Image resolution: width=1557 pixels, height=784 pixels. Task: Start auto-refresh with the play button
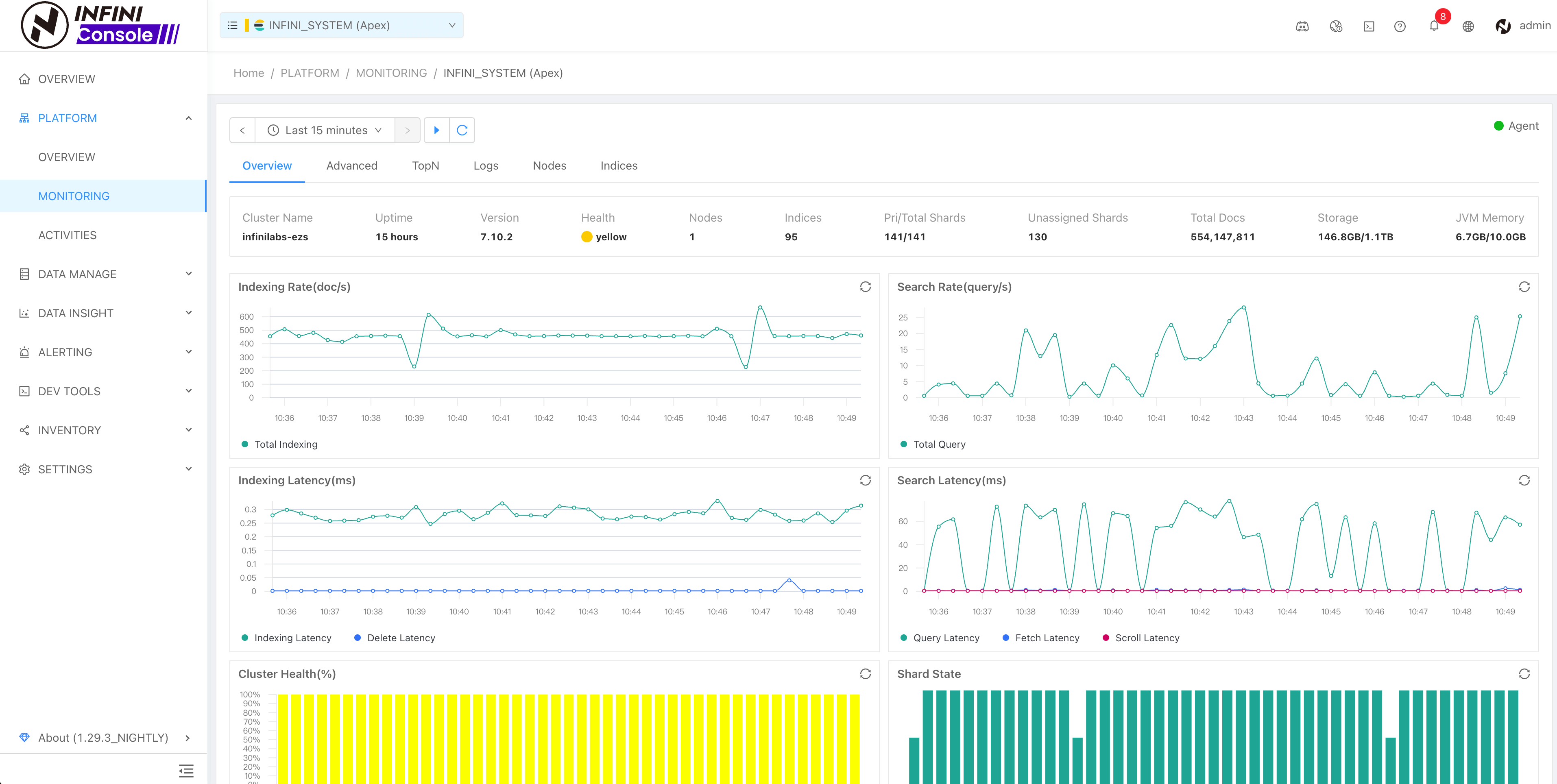pyautogui.click(x=436, y=130)
